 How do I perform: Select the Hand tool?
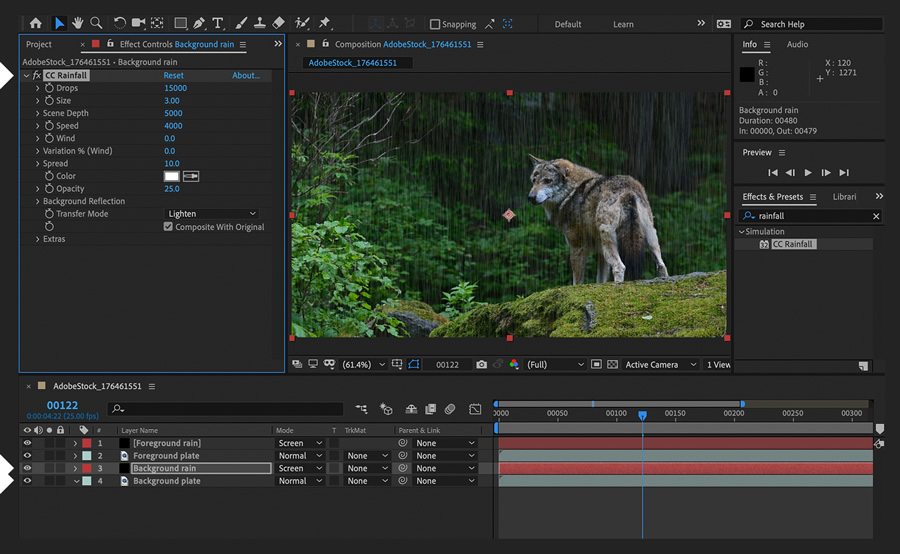(77, 23)
